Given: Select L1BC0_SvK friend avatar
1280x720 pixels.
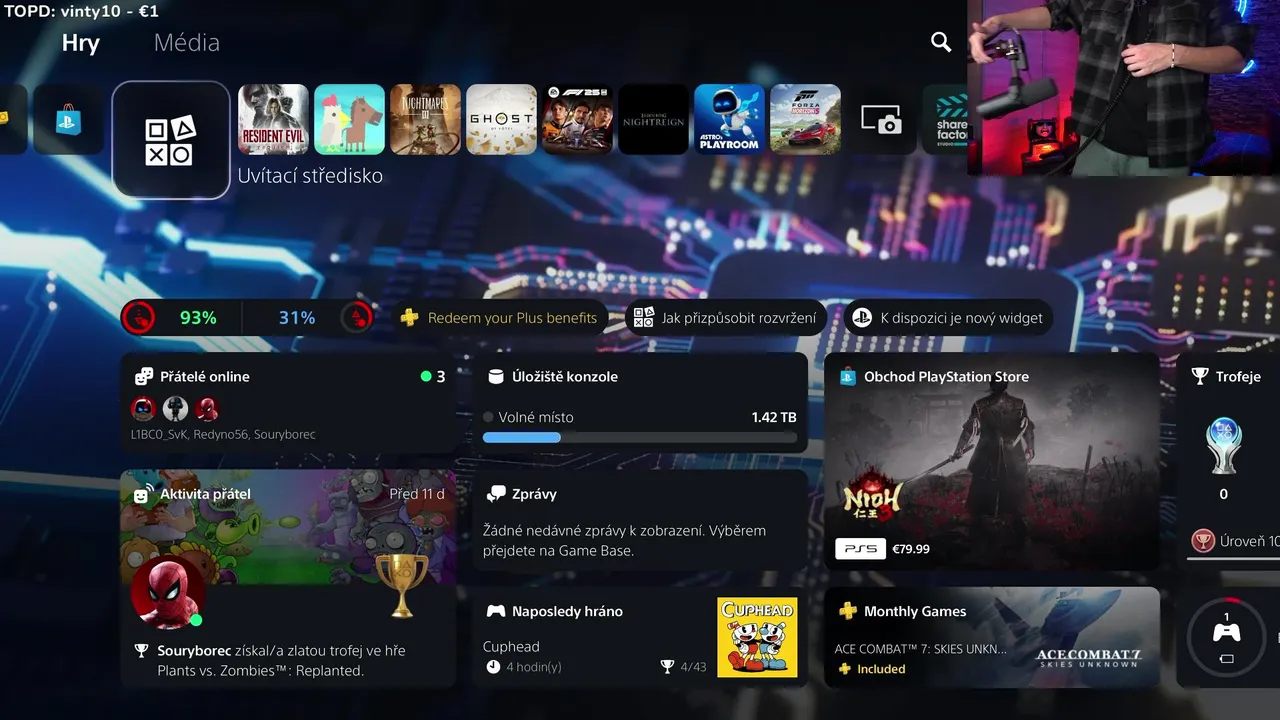Looking at the screenshot, I should point(143,408).
